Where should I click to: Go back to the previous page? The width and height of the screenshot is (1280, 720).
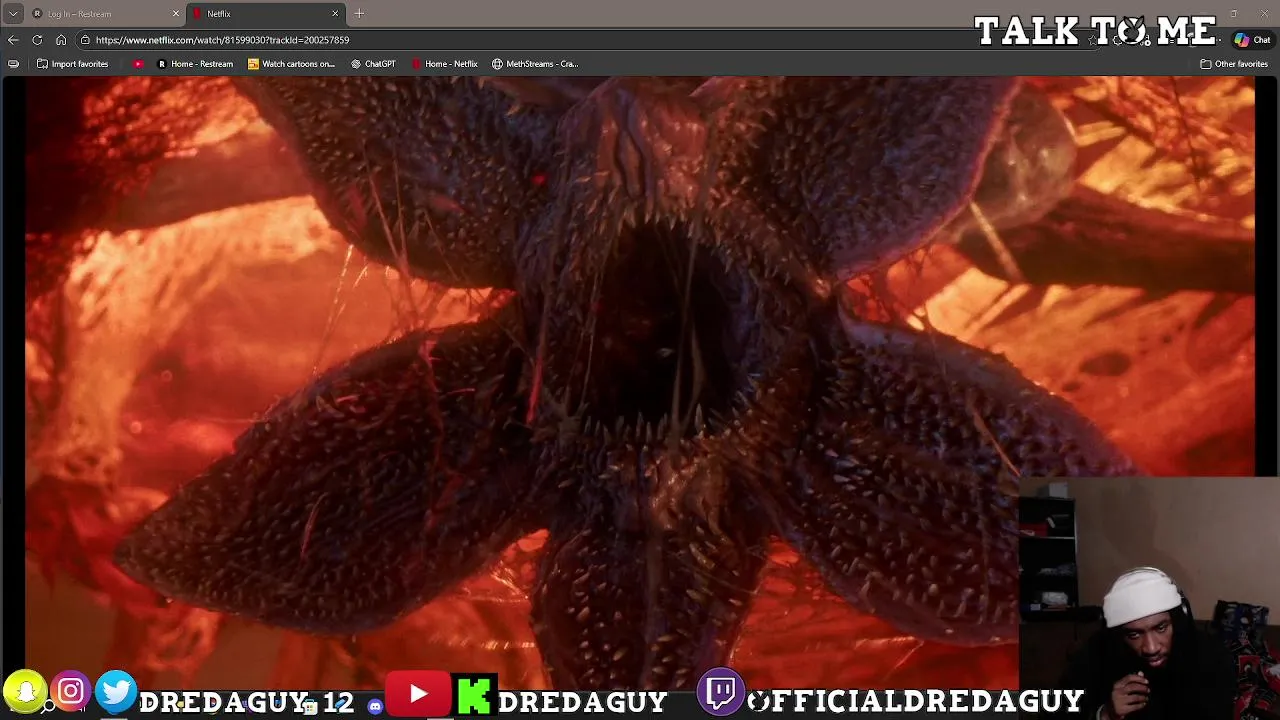13,40
